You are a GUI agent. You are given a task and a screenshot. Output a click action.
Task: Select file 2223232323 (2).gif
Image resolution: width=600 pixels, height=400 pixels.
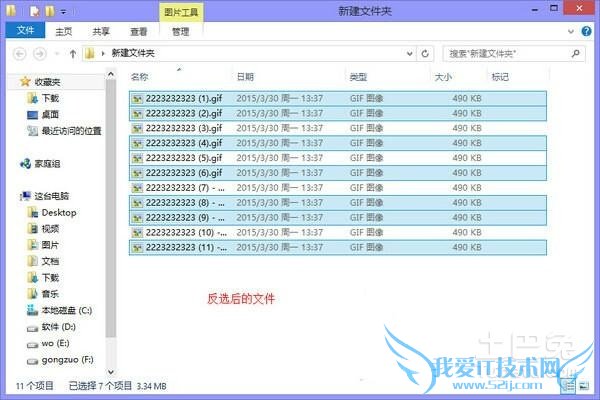click(338, 113)
